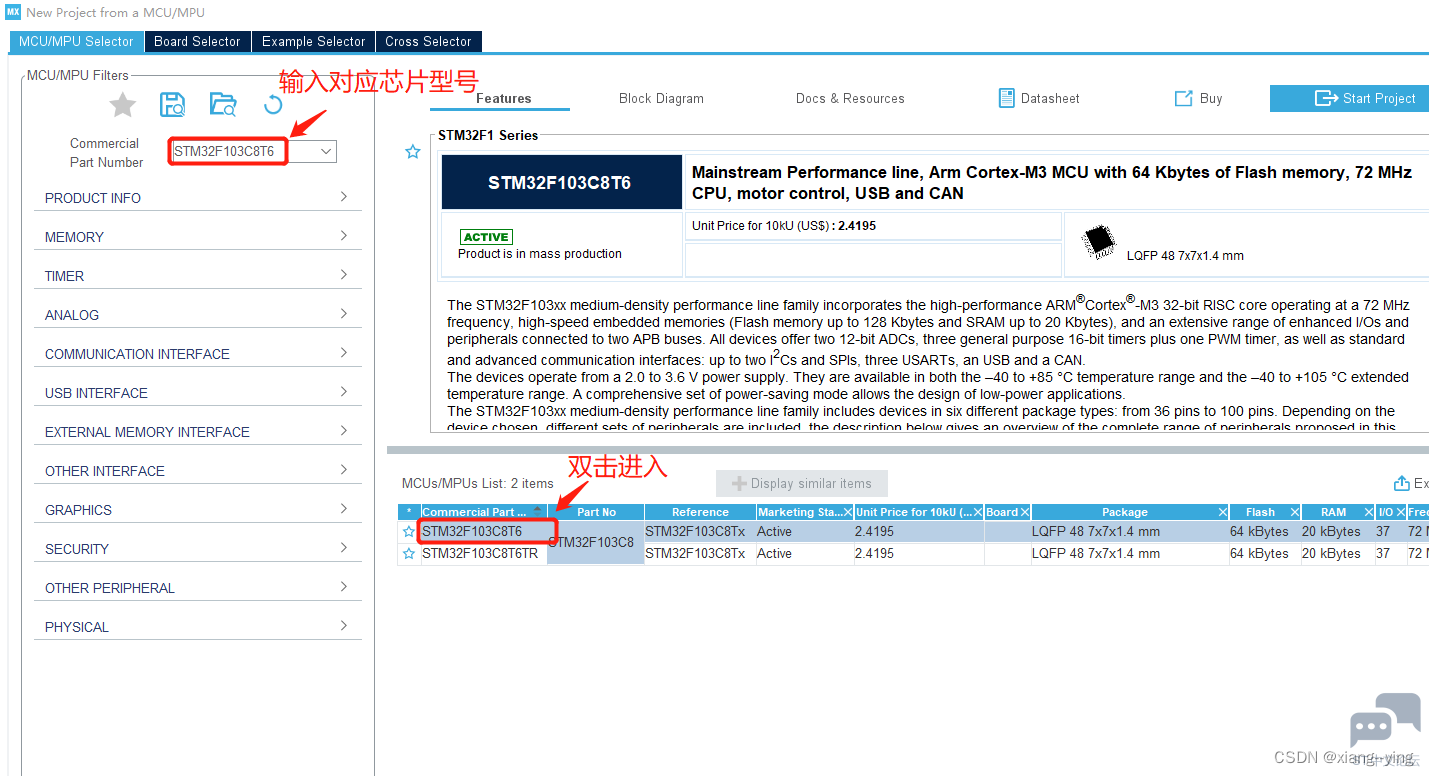
Task: Sort the list by the Reference header
Action: coord(700,512)
